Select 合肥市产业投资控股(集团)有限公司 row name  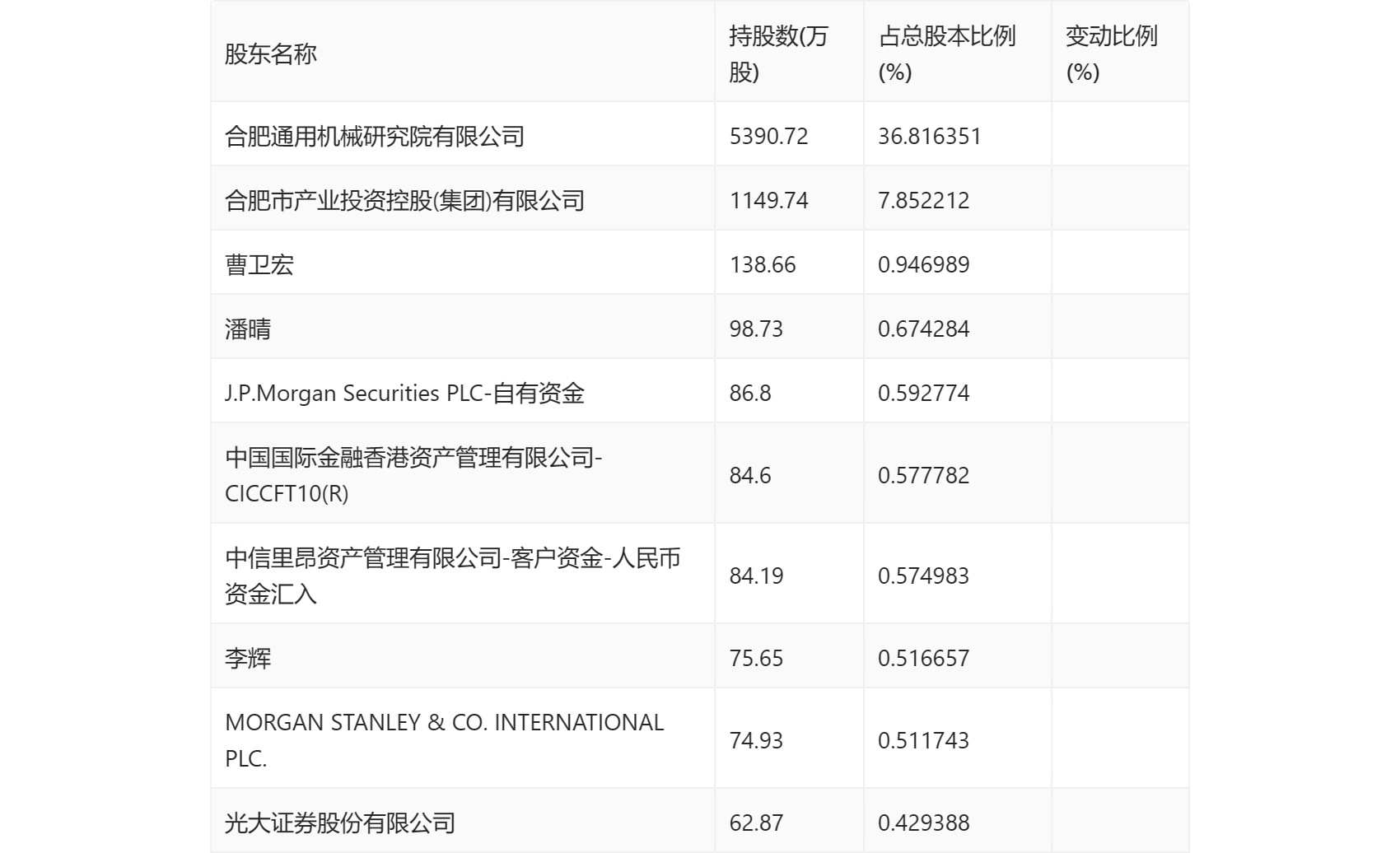click(x=404, y=200)
